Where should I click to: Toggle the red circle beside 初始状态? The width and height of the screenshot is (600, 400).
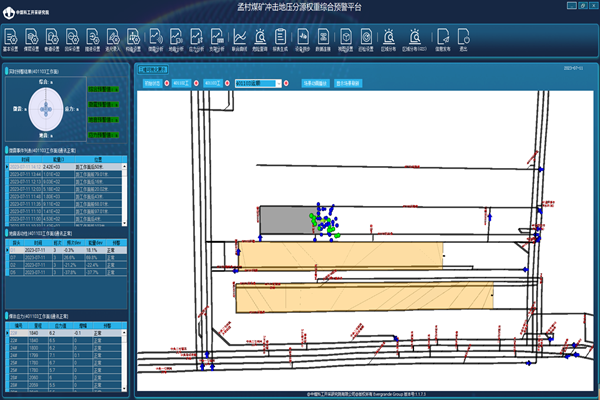click(x=168, y=84)
